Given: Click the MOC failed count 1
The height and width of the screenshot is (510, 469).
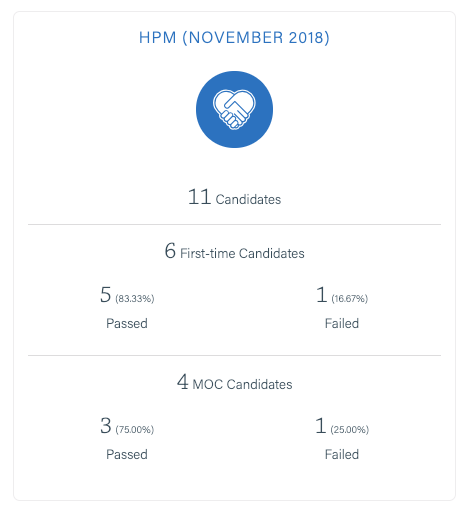Looking at the screenshot, I should pos(321,426).
